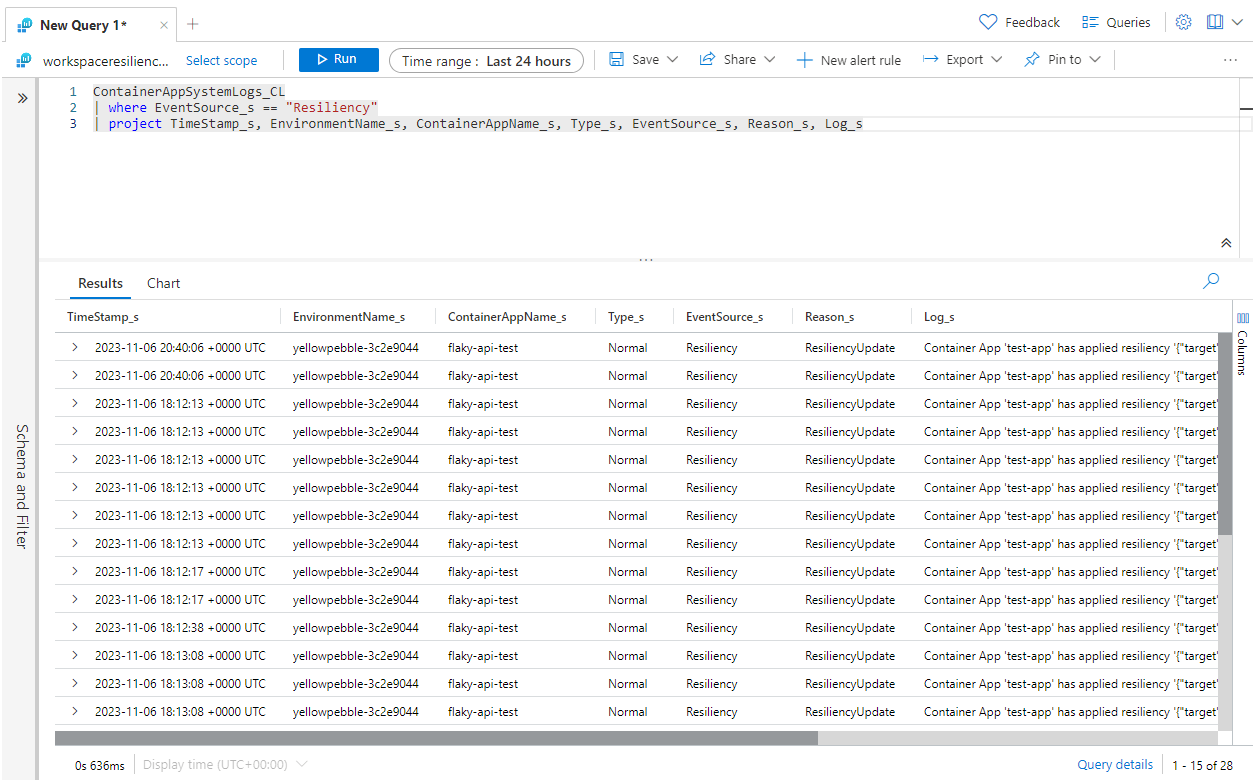Open the Display time (UTC+00:00) dropdown
Viewport: 1254px width, 780px height.
pyautogui.click(x=216, y=763)
